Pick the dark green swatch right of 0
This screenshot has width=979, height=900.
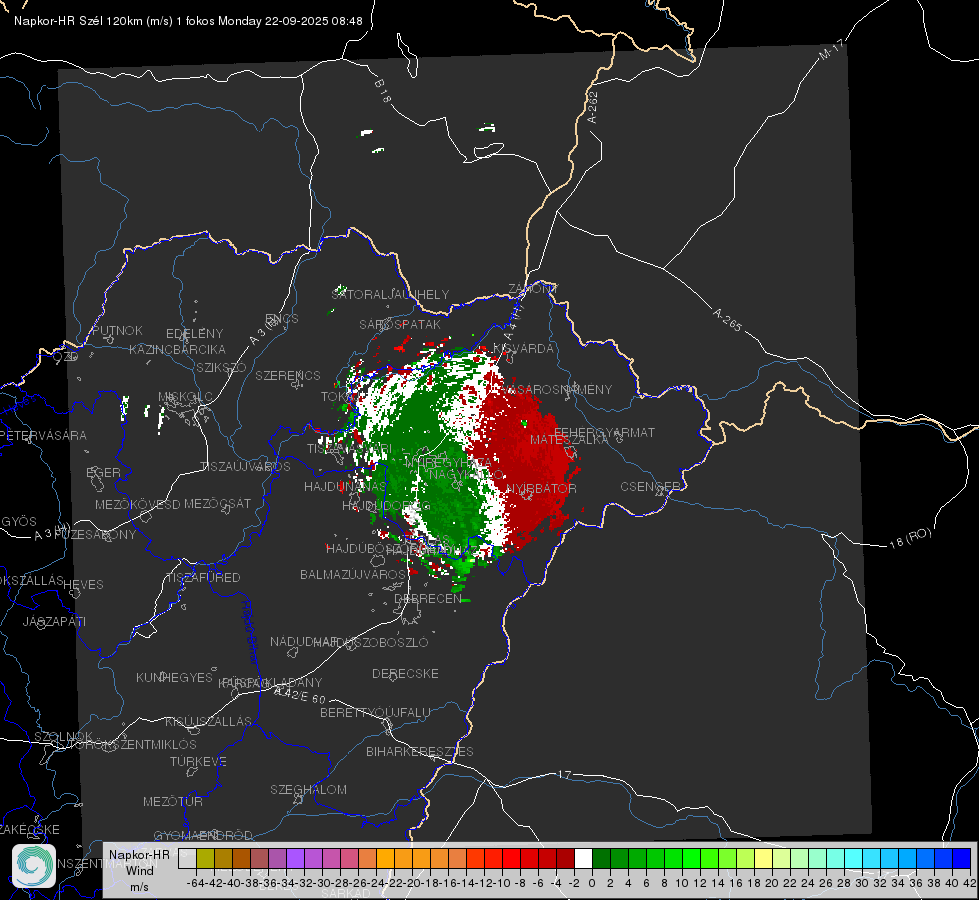coord(601,858)
